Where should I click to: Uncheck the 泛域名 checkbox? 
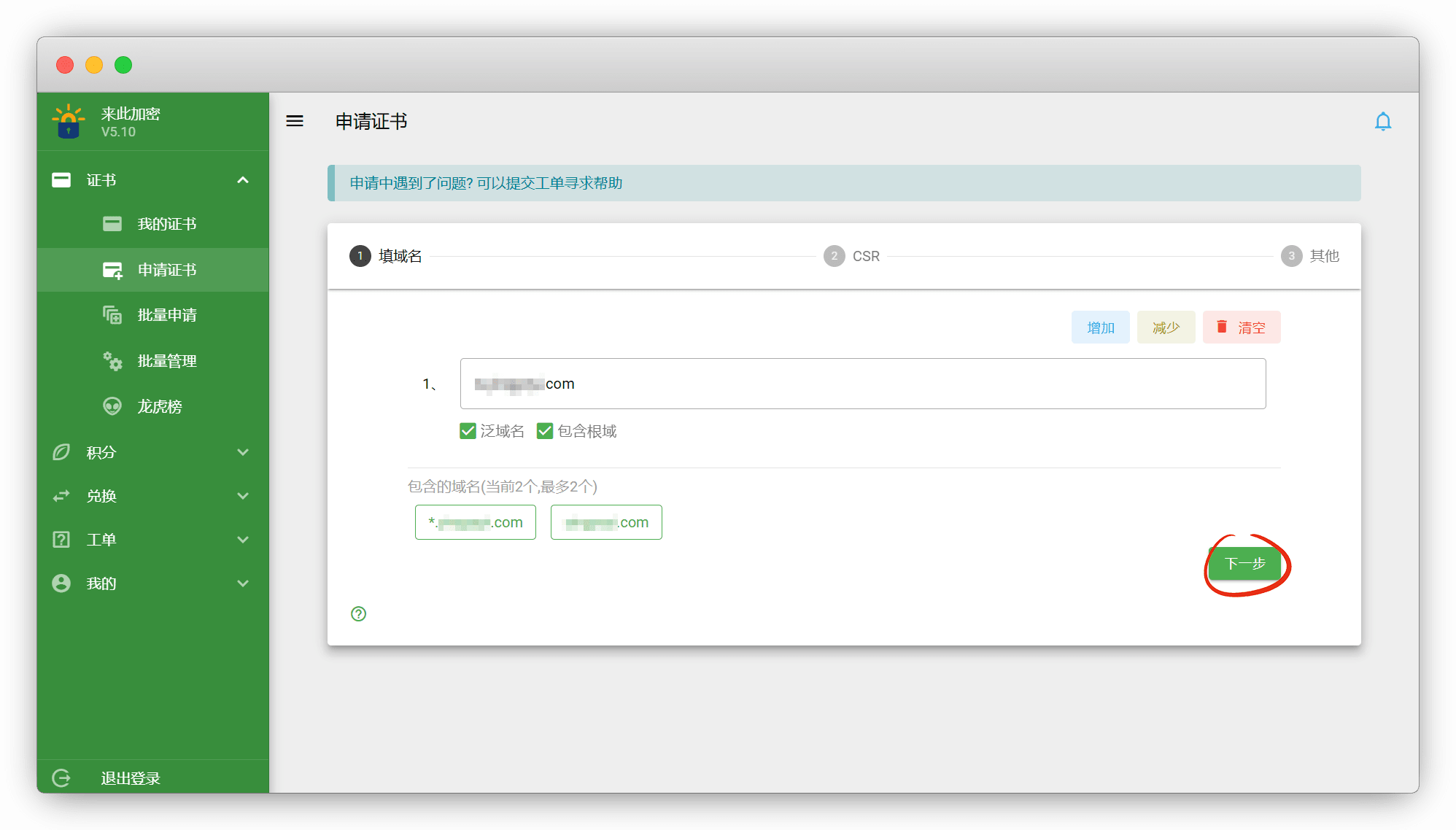468,431
